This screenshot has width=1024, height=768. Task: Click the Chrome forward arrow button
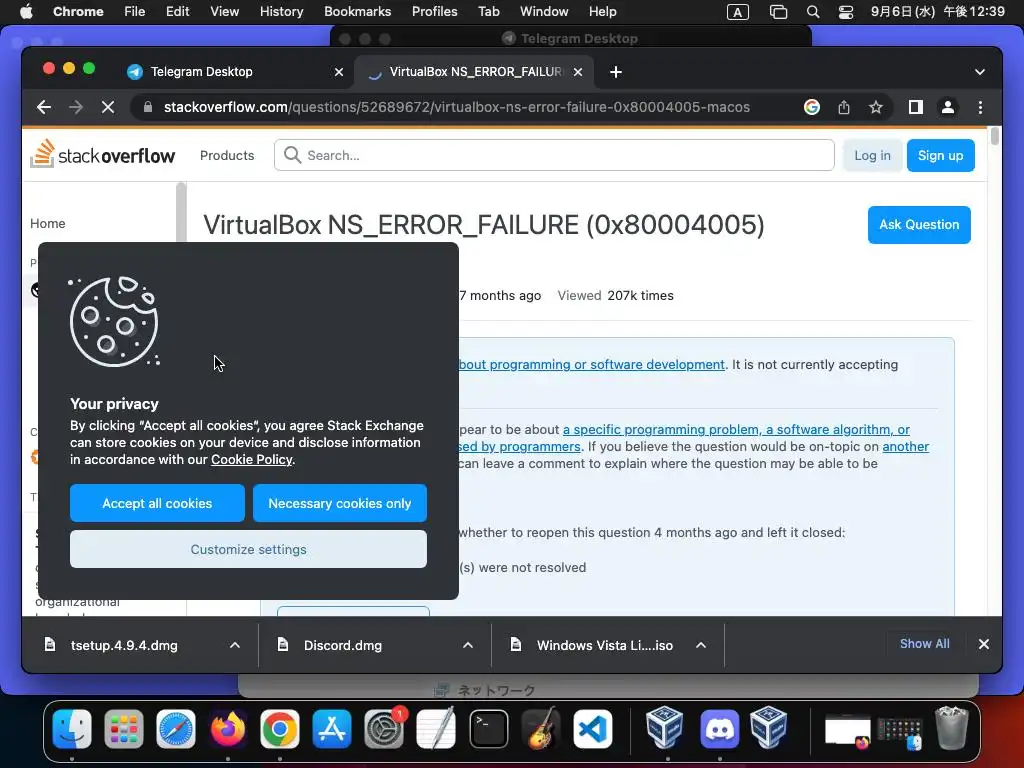(76, 107)
